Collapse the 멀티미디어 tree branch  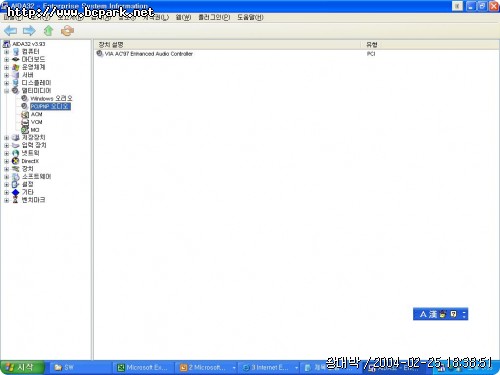click(6, 91)
